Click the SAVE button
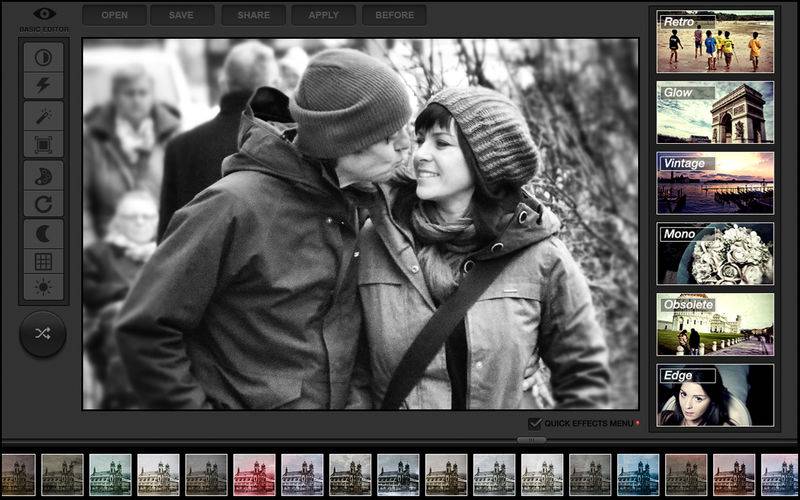This screenshot has height=500, width=800. [x=182, y=15]
